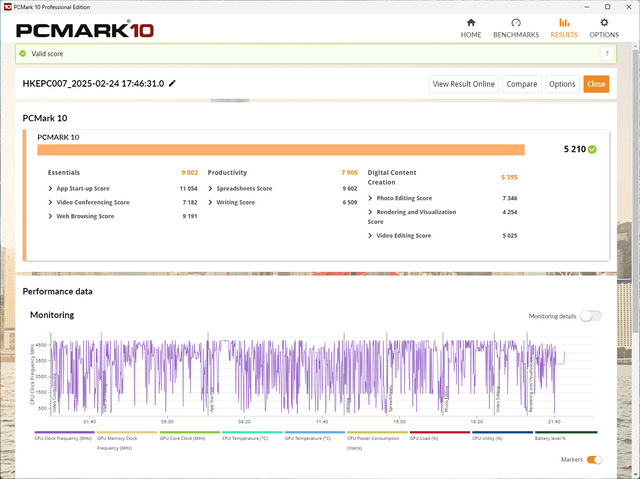Screen dimensions: 640x479
Task: Expand Writing Score details
Action: click(210, 202)
